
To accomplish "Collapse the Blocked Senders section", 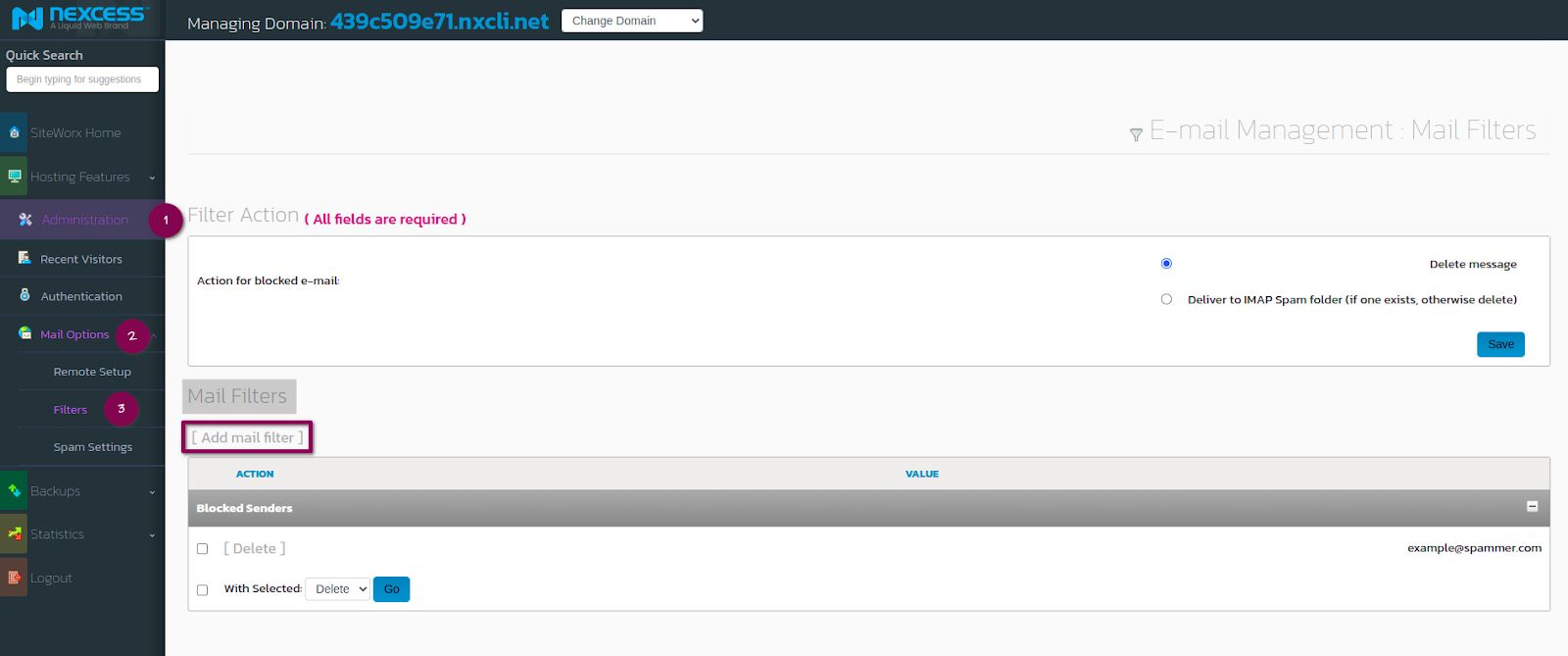I will [x=1532, y=507].
